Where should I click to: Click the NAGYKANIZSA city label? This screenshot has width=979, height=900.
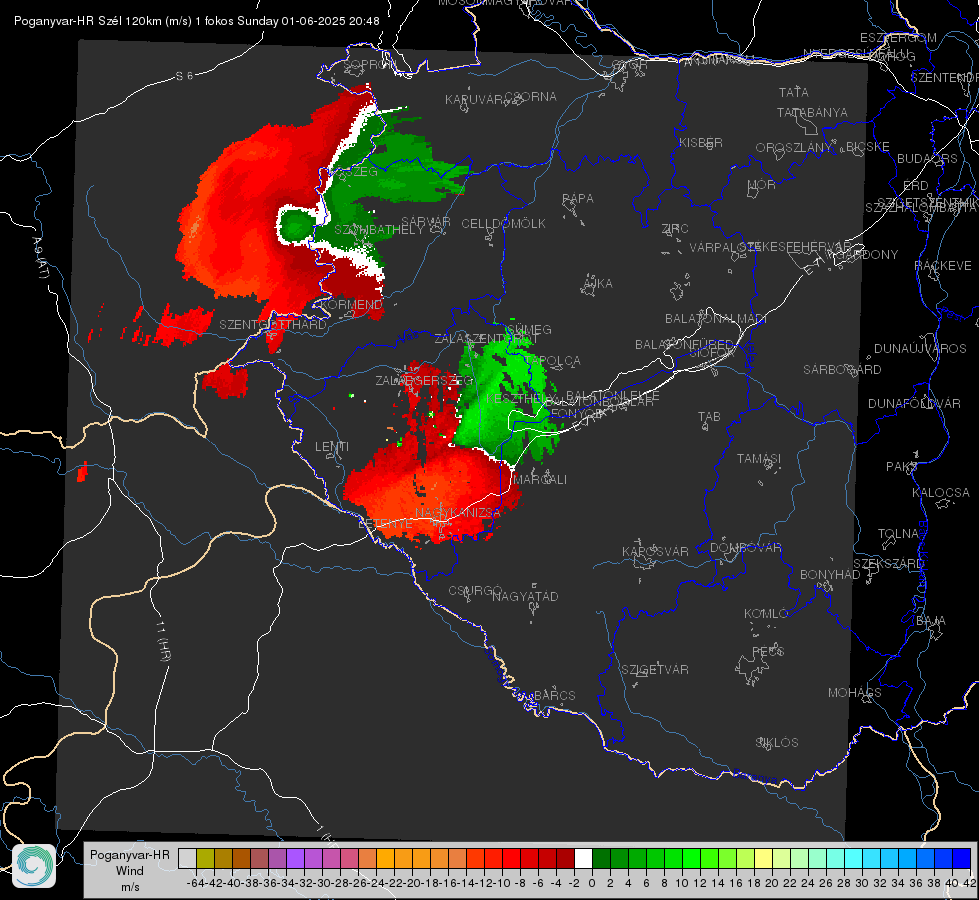458,512
